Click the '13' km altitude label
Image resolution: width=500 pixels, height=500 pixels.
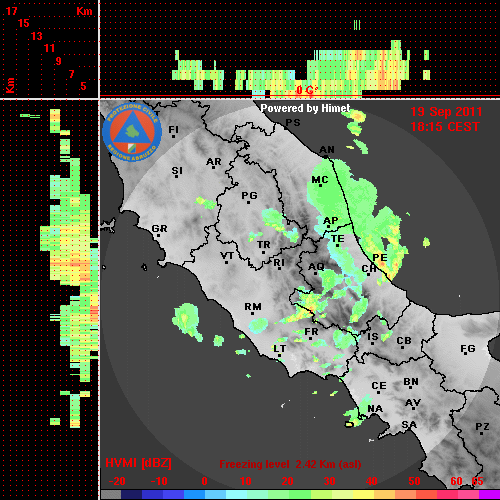(x=37, y=36)
